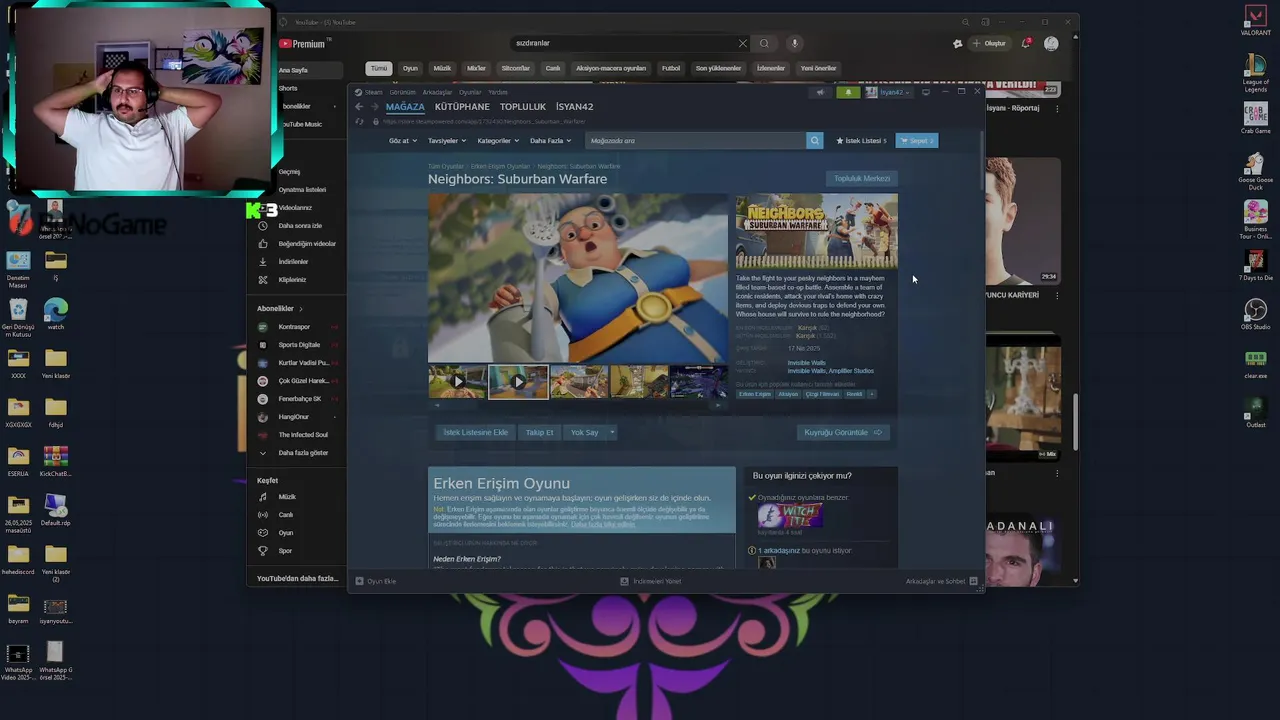
Task: Click the Steam store search magnifier button
Action: [x=814, y=140]
